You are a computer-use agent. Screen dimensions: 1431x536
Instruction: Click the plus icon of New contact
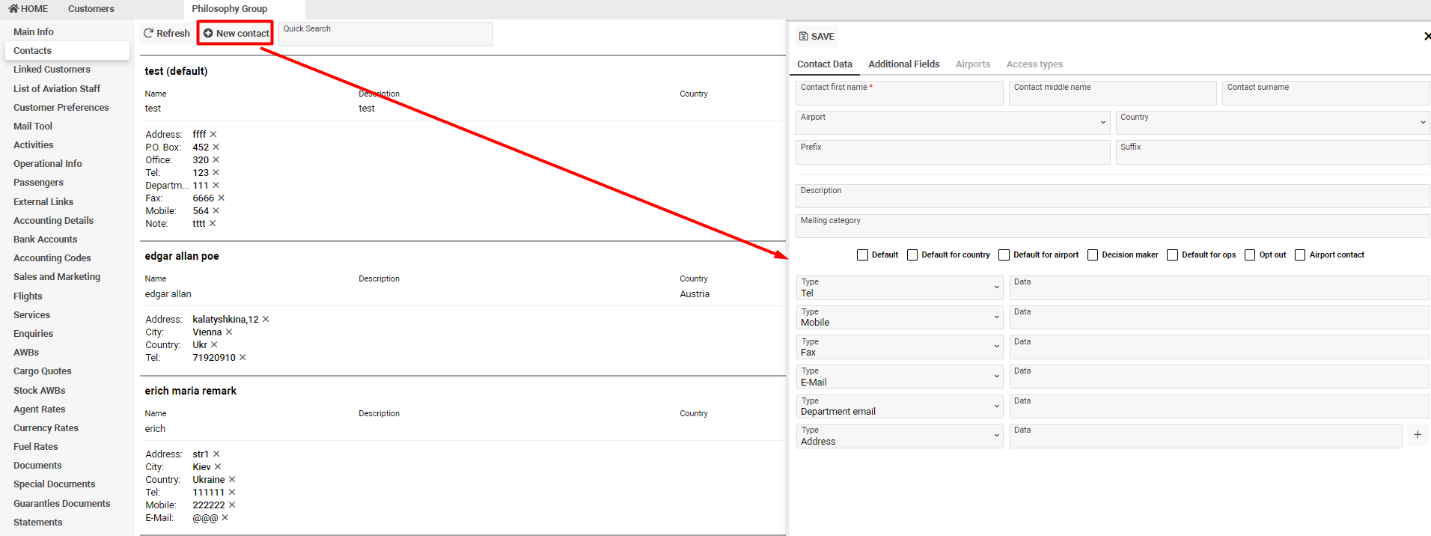(x=208, y=33)
